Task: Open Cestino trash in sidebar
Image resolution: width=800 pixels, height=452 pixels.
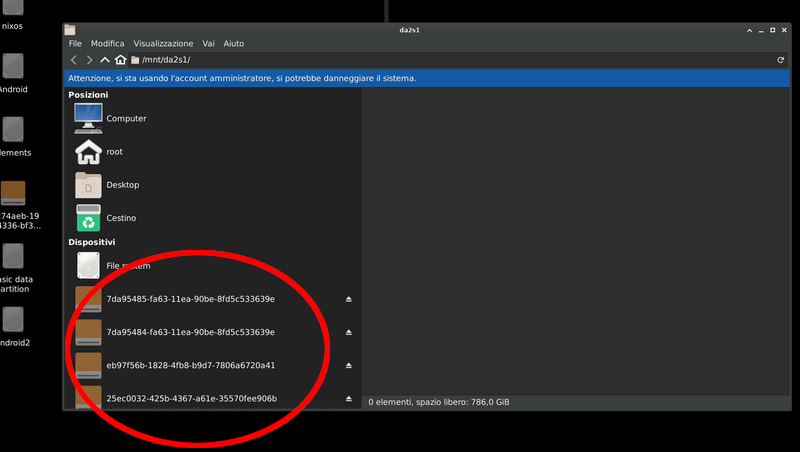Action: click(120, 218)
